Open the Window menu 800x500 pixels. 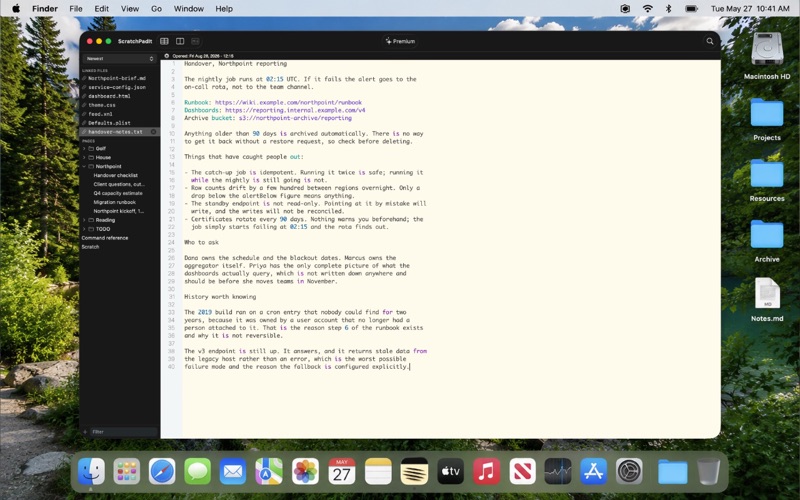[x=189, y=9]
